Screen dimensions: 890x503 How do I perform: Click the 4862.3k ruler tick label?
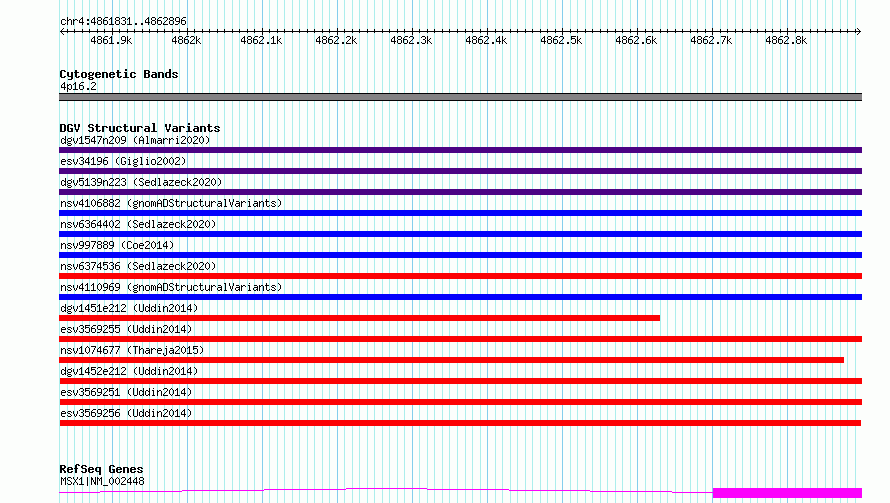[411, 40]
